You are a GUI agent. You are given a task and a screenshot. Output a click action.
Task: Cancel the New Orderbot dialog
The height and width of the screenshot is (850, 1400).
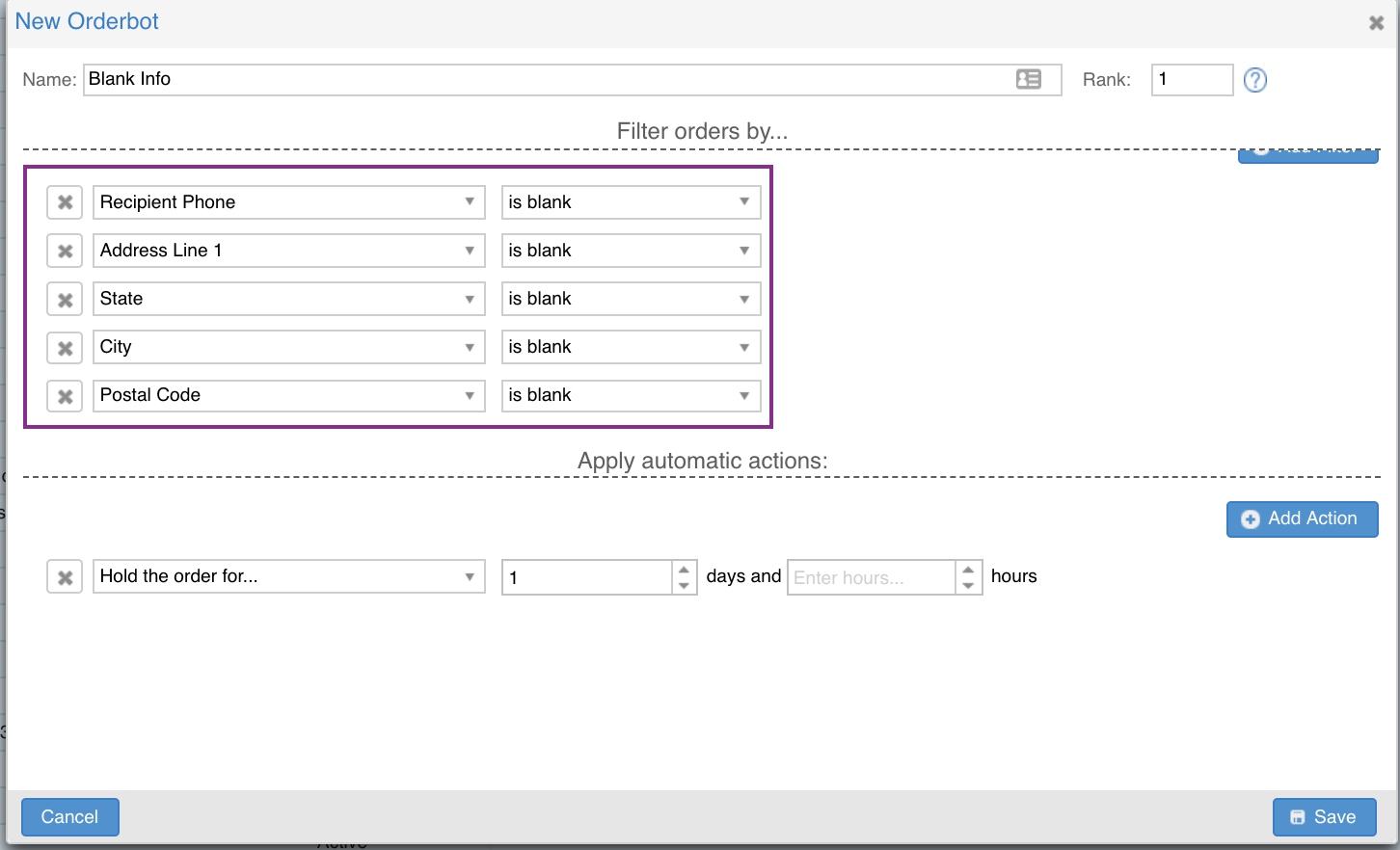pos(69,817)
